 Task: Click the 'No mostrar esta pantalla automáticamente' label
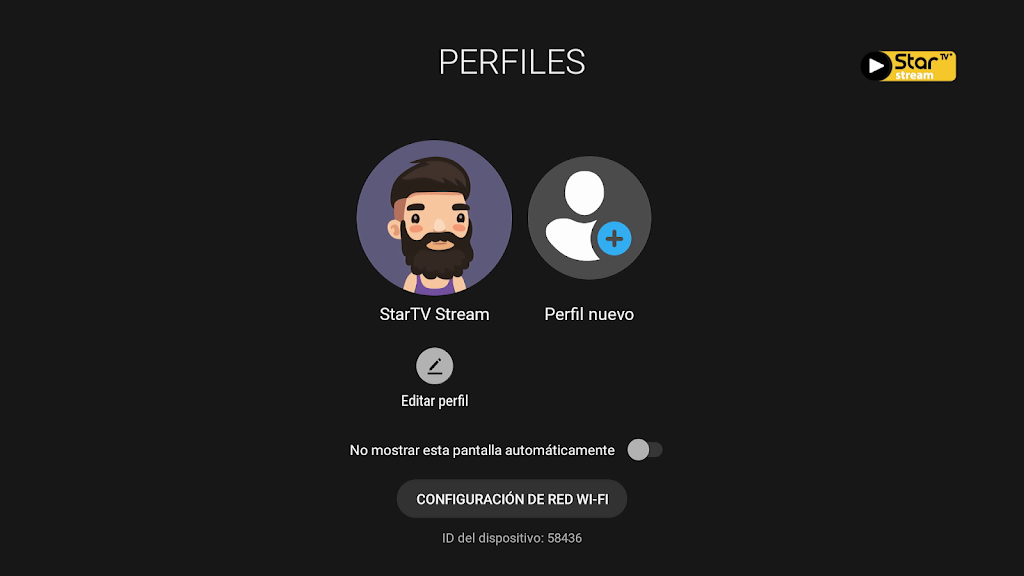(482, 450)
